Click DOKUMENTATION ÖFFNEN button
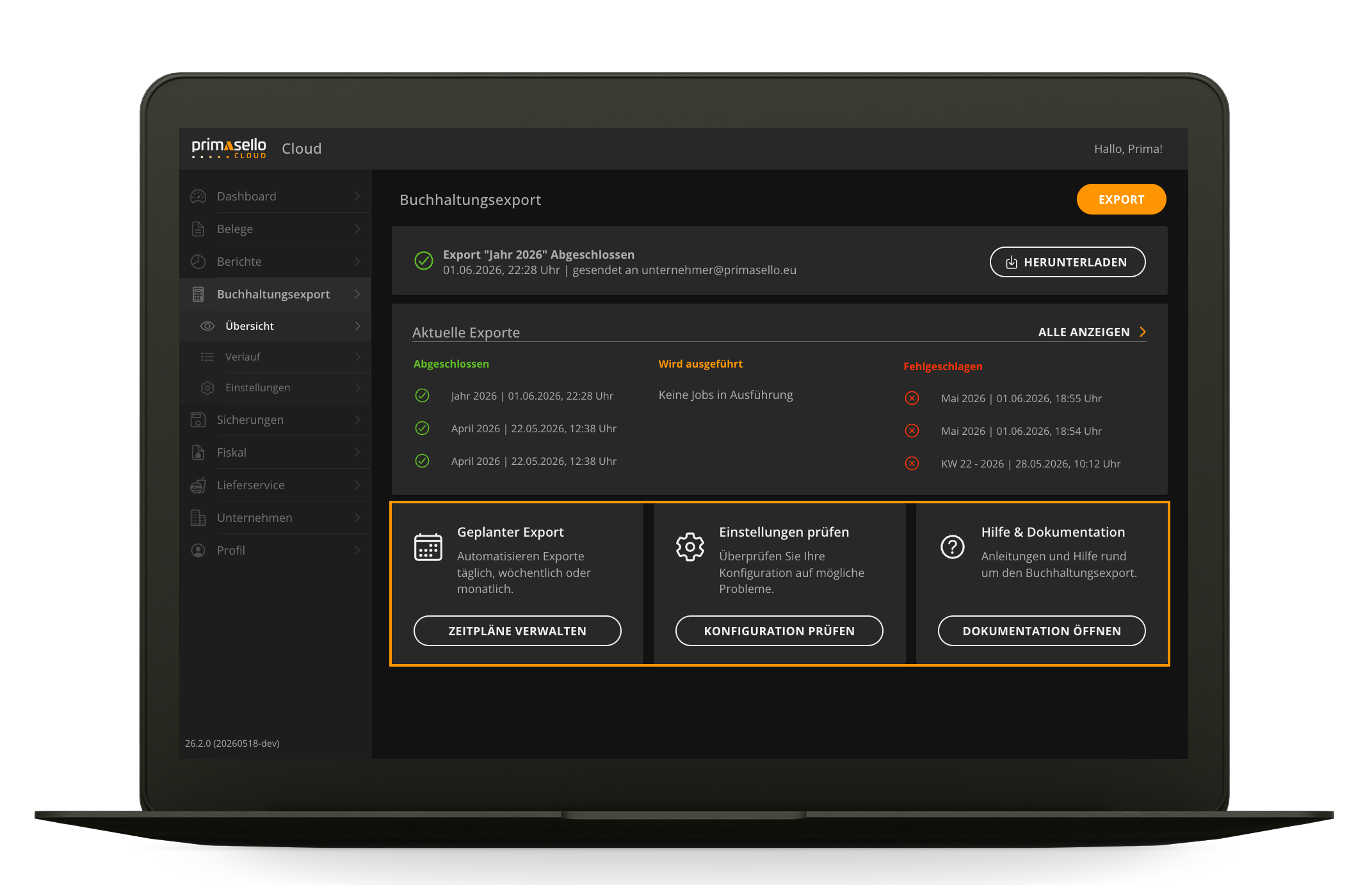1372x885 pixels. (x=1042, y=631)
